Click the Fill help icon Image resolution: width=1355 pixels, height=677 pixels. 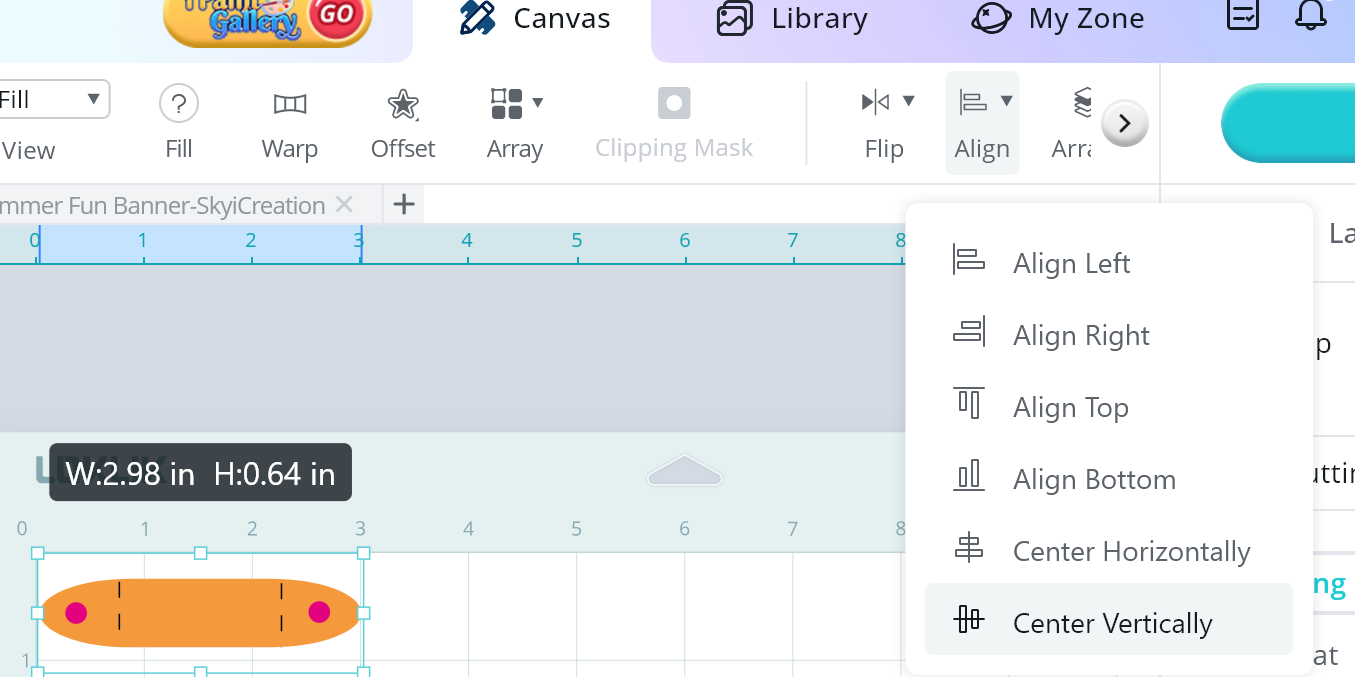coord(178,104)
